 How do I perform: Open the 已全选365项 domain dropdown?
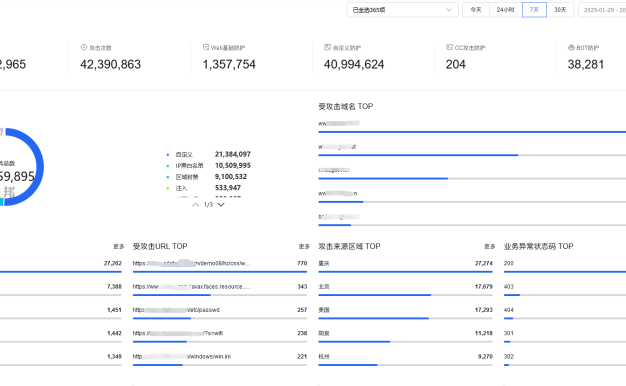(x=402, y=10)
